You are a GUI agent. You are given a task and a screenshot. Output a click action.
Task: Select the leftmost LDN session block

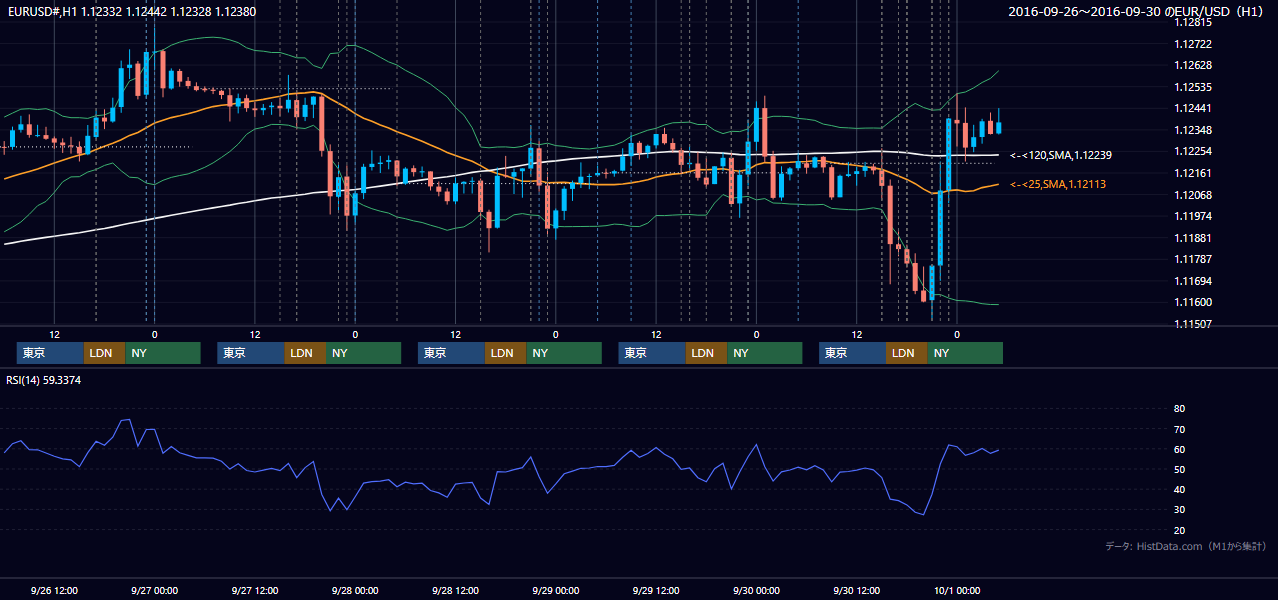coord(104,353)
